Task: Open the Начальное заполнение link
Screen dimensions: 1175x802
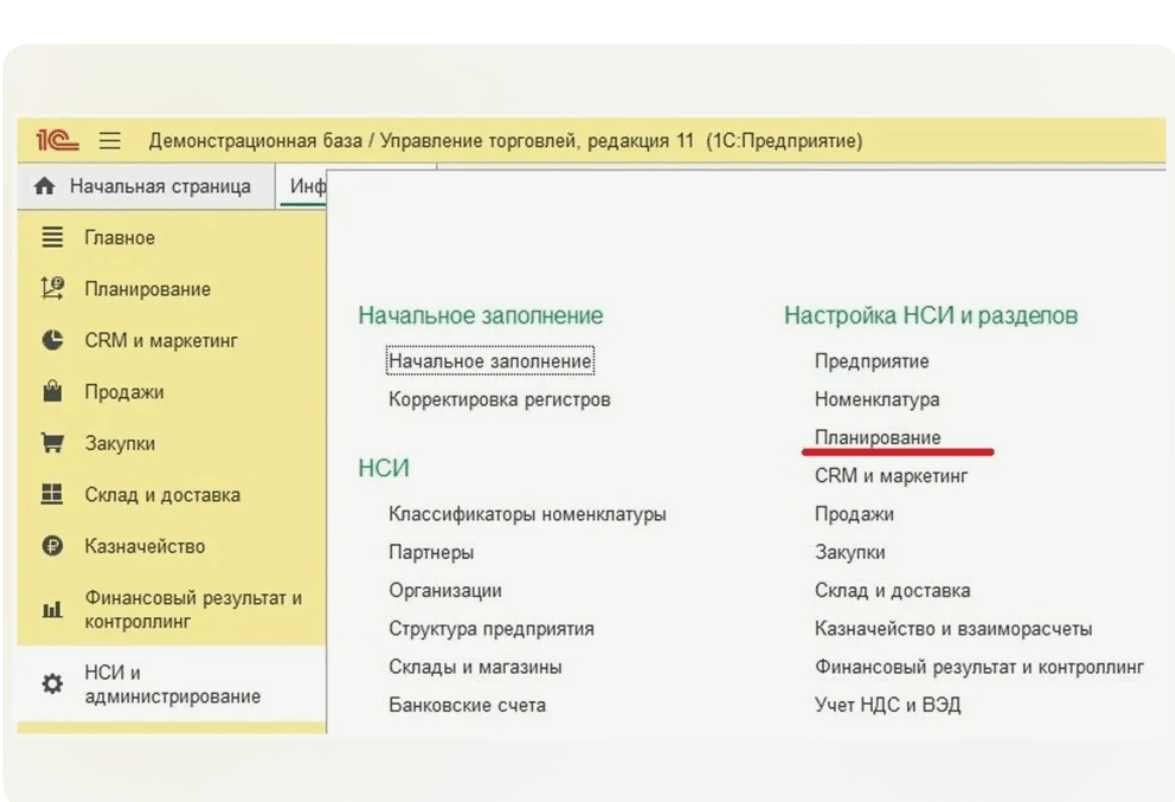Action: (490, 361)
